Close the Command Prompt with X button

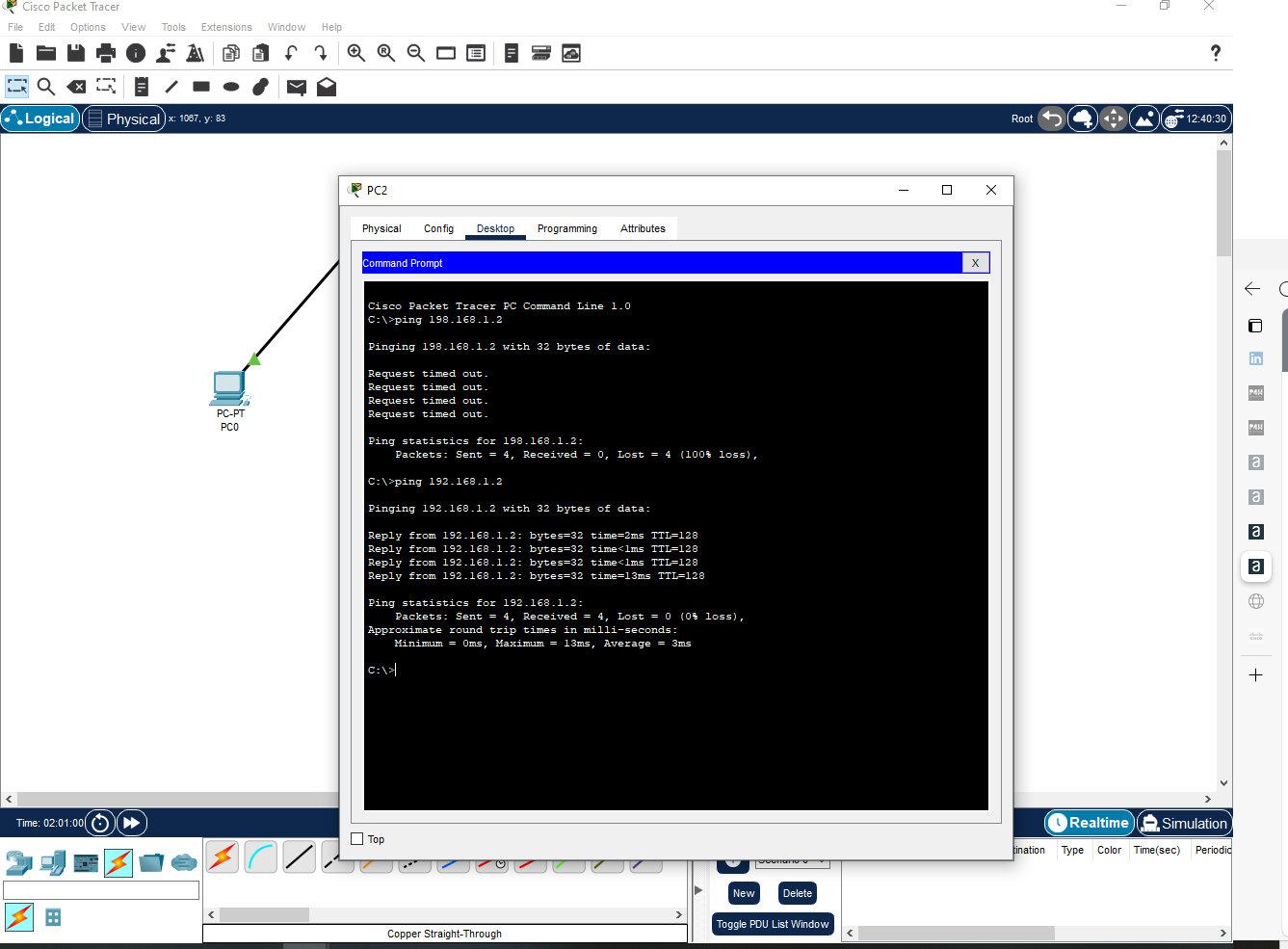tap(976, 263)
